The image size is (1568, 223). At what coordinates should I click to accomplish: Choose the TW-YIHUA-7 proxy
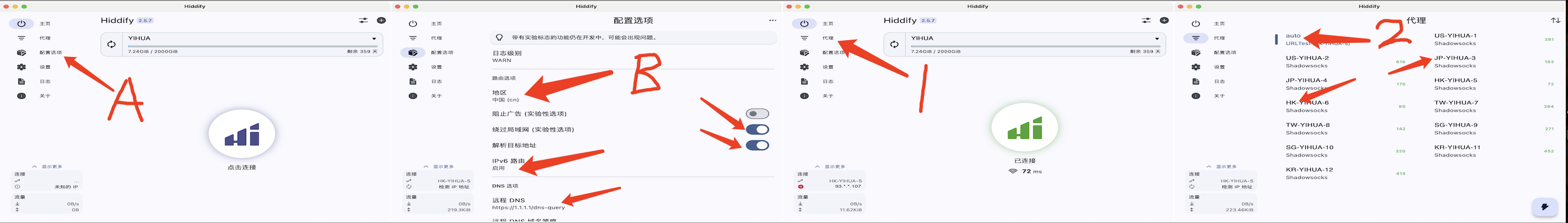(x=1494, y=106)
